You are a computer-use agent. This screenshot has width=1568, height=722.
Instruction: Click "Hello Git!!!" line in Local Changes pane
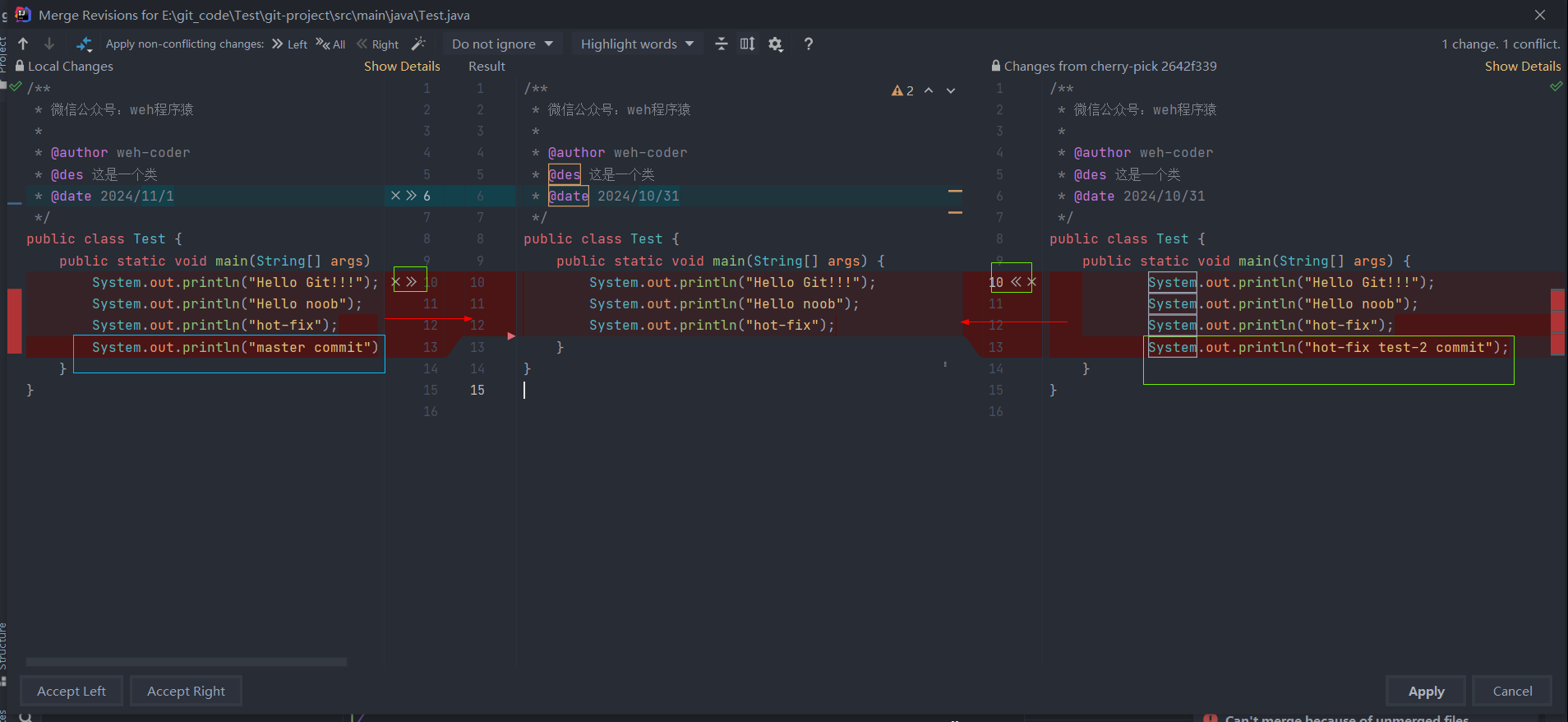(235, 282)
